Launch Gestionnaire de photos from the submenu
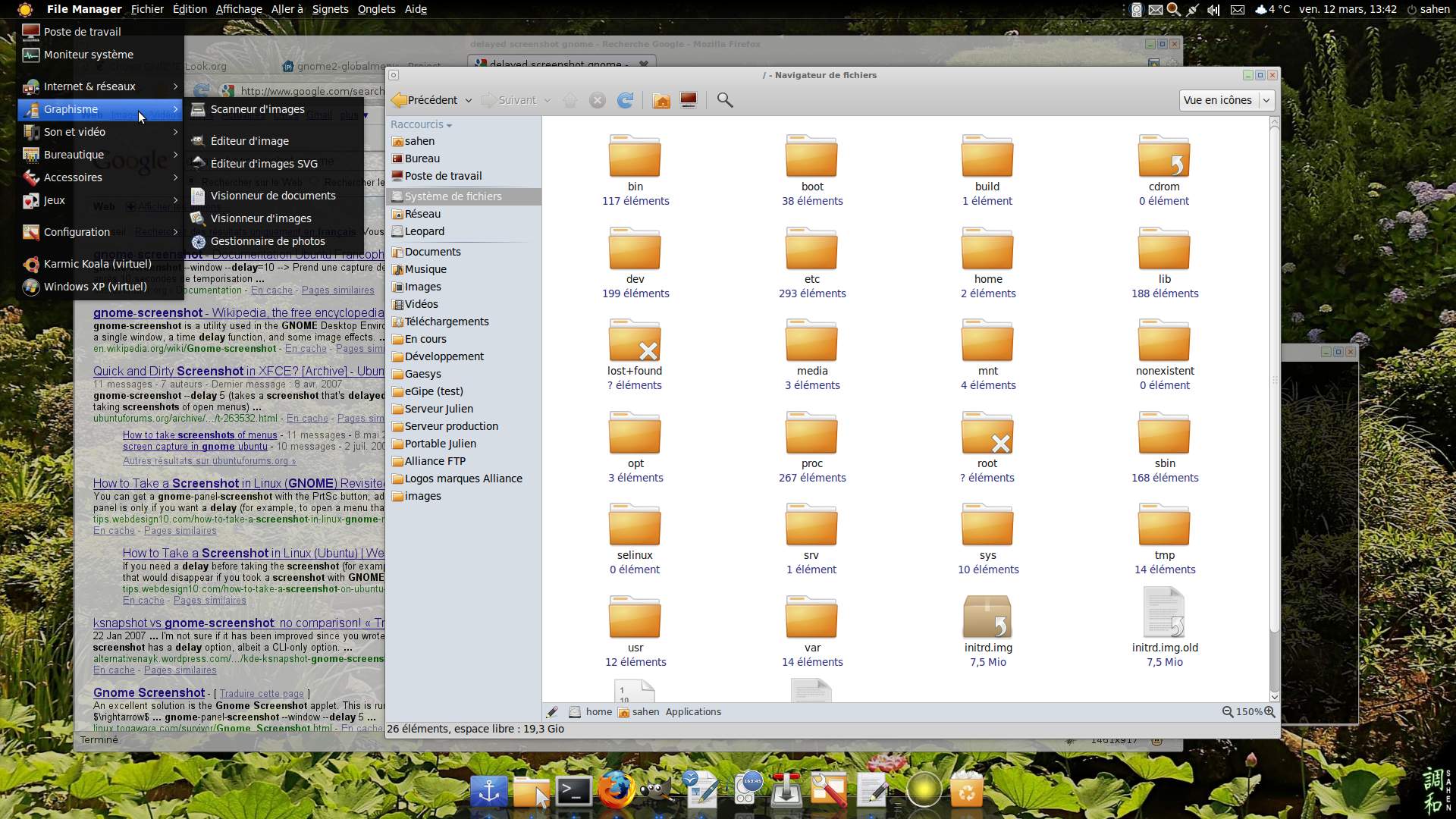 pos(274,241)
